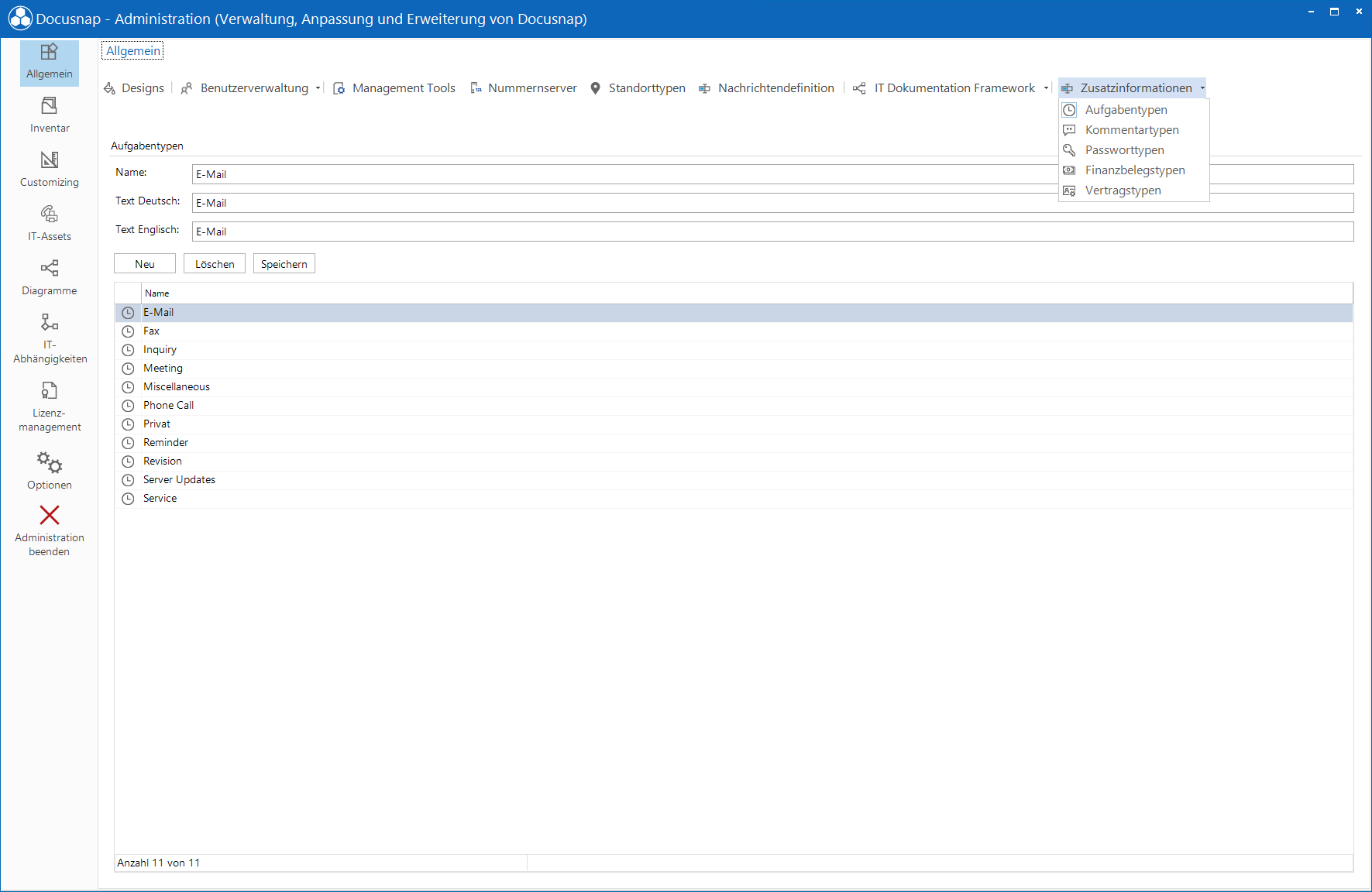Open Diagramme from the sidebar
Screen dimensions: 1372x892
click(x=50, y=277)
